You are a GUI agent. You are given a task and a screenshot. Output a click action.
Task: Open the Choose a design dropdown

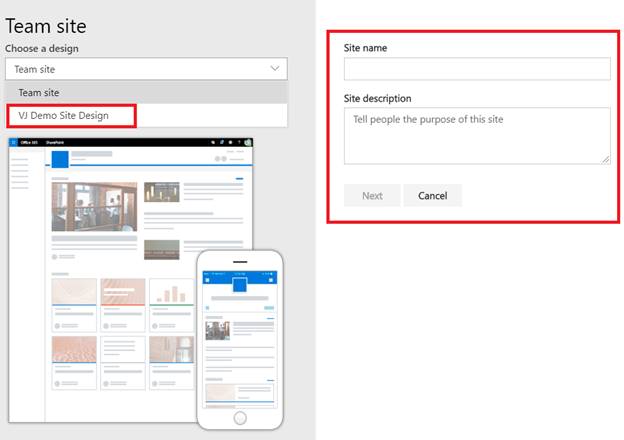coord(146,69)
